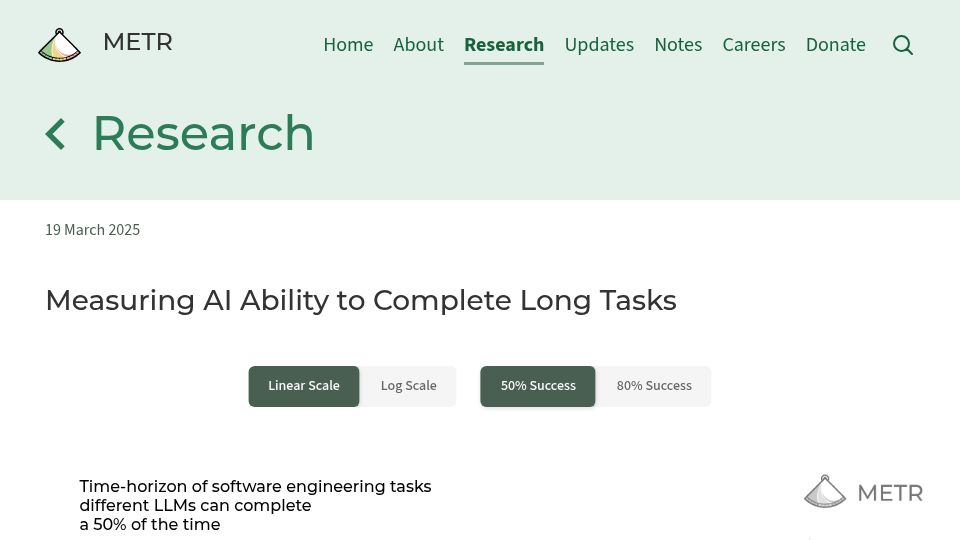The width and height of the screenshot is (960, 540).
Task: Open the search magnifier icon
Action: point(902,45)
